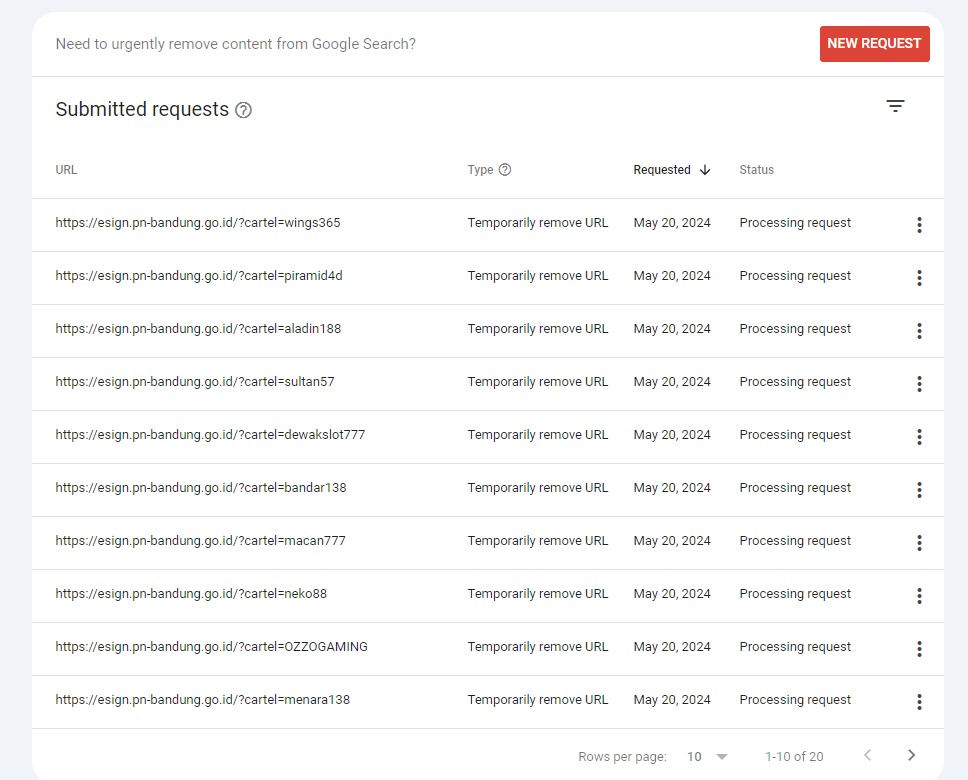Screen dimensions: 968x780
Task: Click help icon beside Submitted requests heading
Action: tap(243, 110)
